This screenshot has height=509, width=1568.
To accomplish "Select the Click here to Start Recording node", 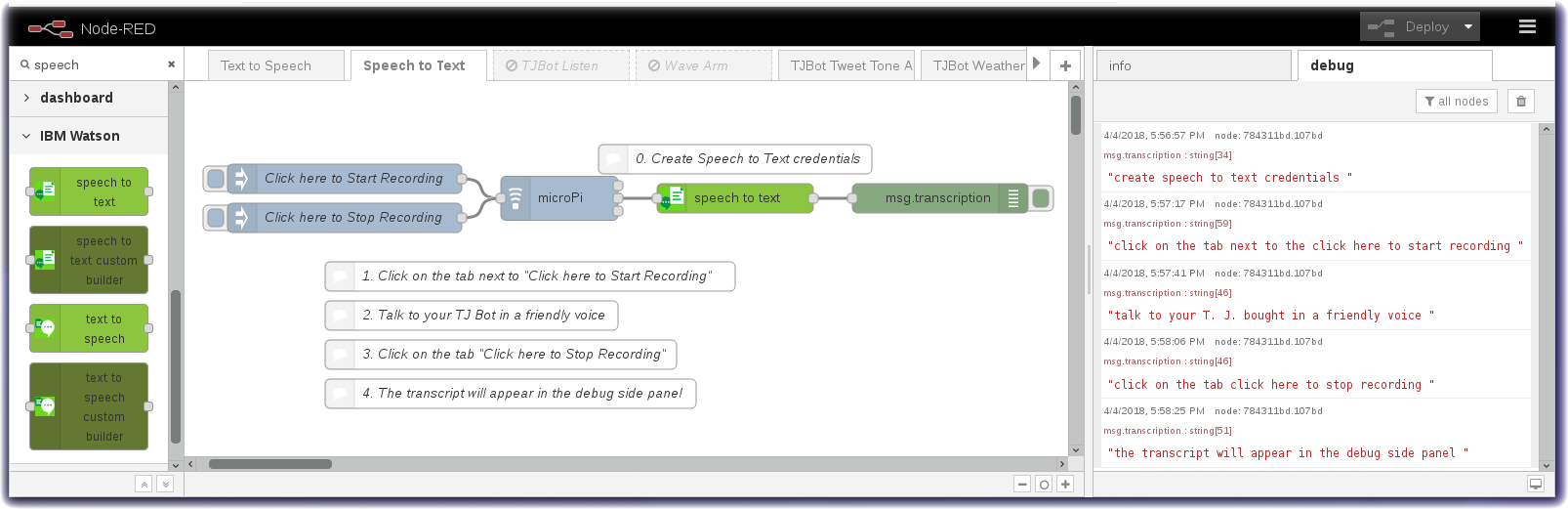I will pos(344,178).
